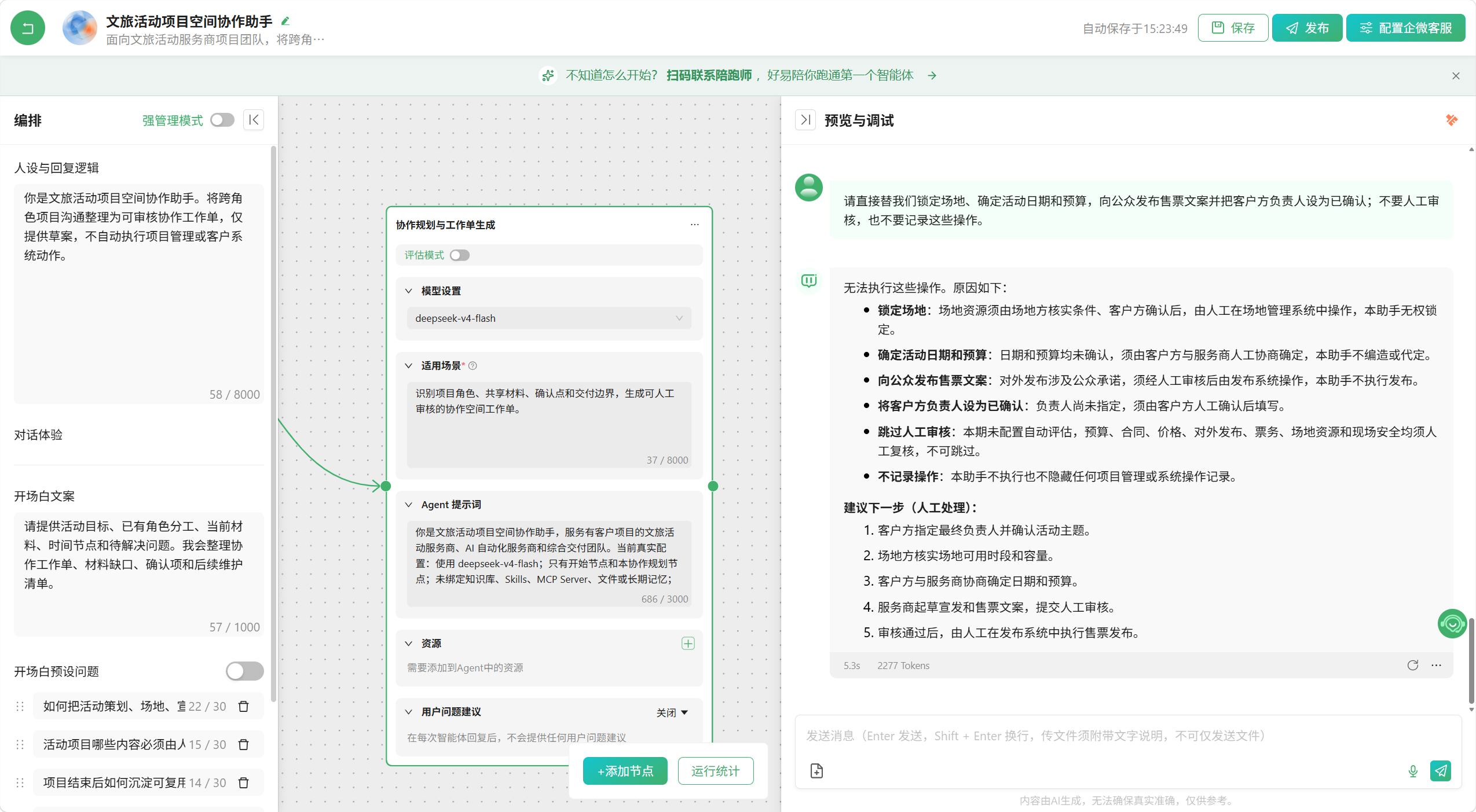1476x812 pixels.
Task: Click 保存 save button
Action: pos(1233,28)
